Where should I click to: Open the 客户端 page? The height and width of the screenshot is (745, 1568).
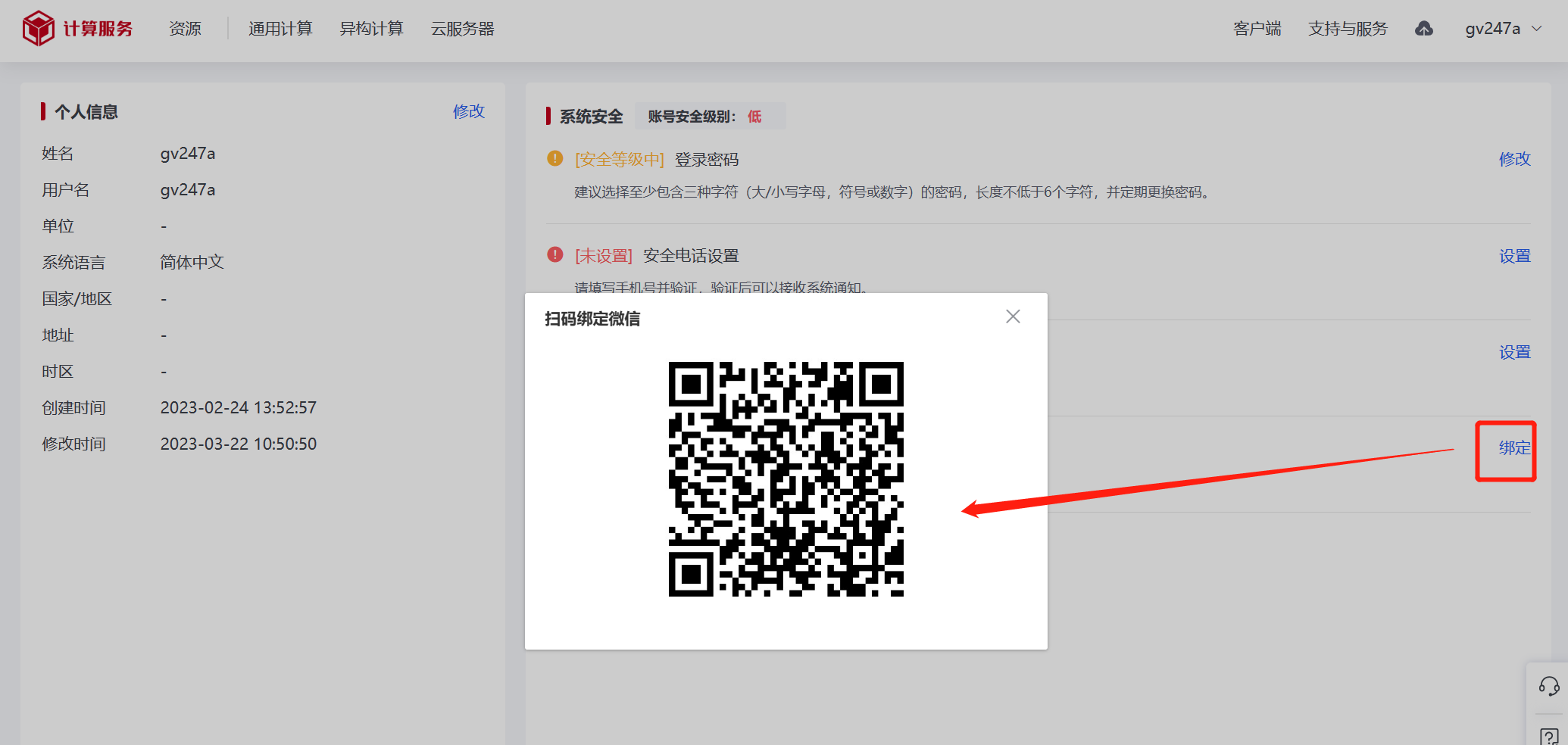(1257, 29)
